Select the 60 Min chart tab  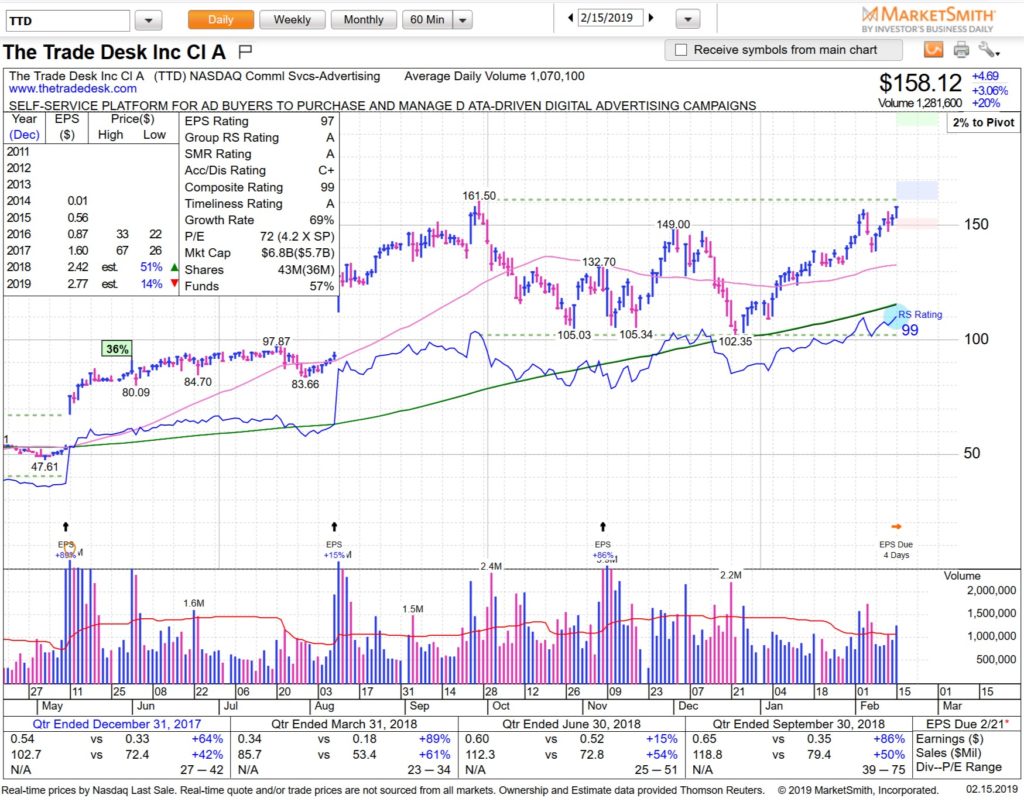428,20
